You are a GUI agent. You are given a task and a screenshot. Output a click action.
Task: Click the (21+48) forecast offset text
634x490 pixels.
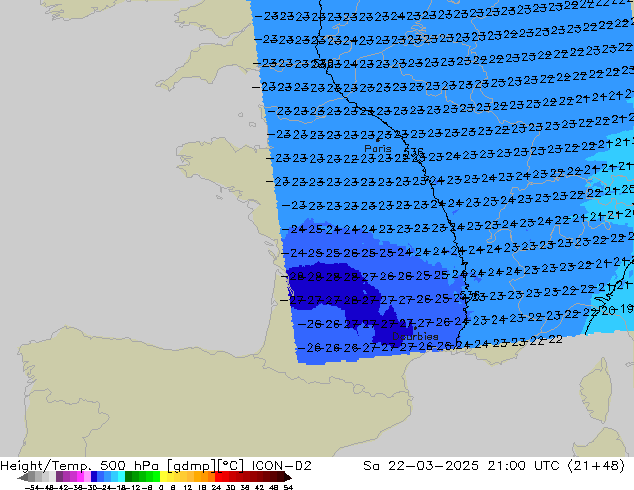click(x=596, y=466)
